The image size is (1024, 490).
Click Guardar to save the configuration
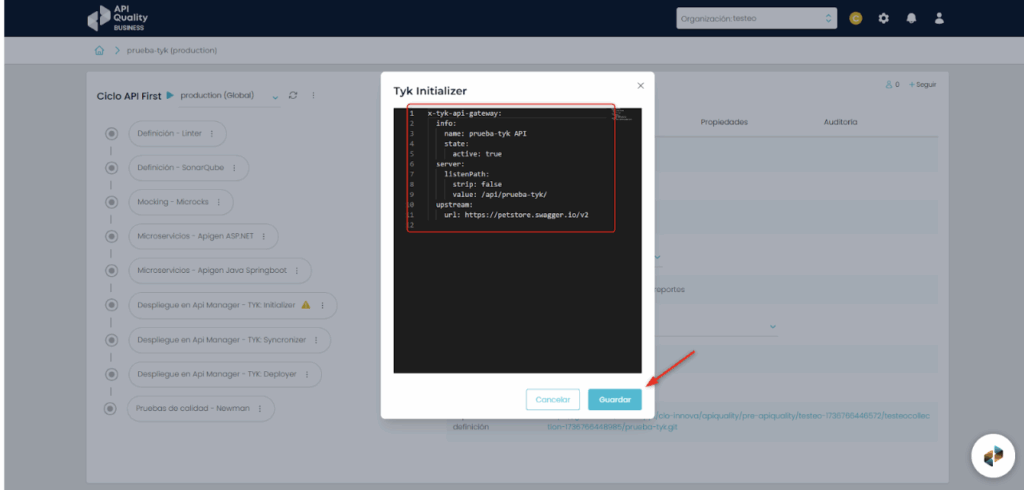pos(615,399)
